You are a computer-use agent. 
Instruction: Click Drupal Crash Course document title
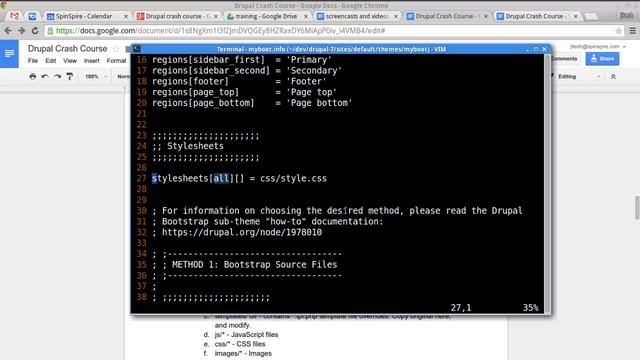[67, 49]
